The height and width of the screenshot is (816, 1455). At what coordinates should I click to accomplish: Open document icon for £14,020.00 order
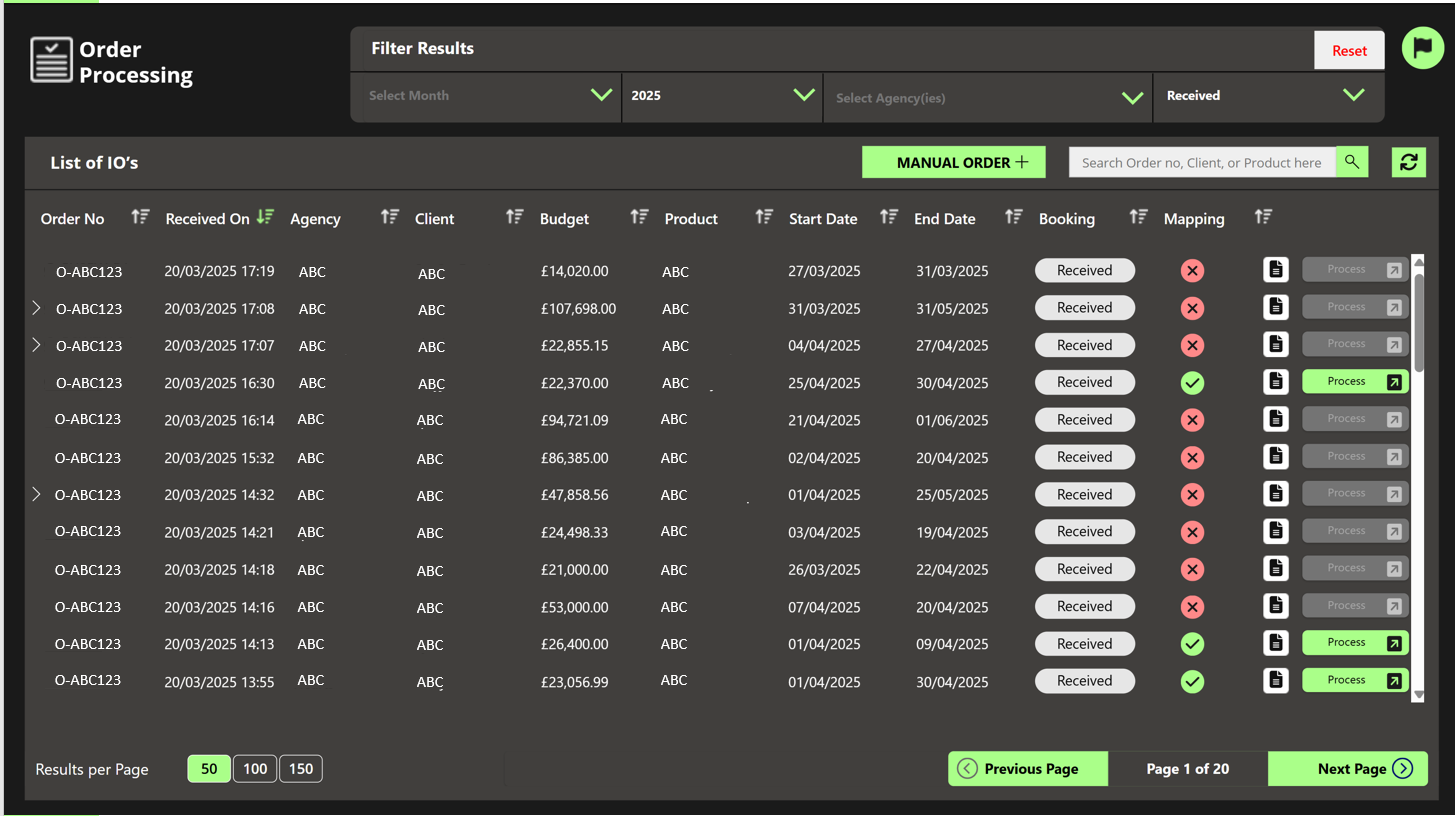pyautogui.click(x=1275, y=270)
